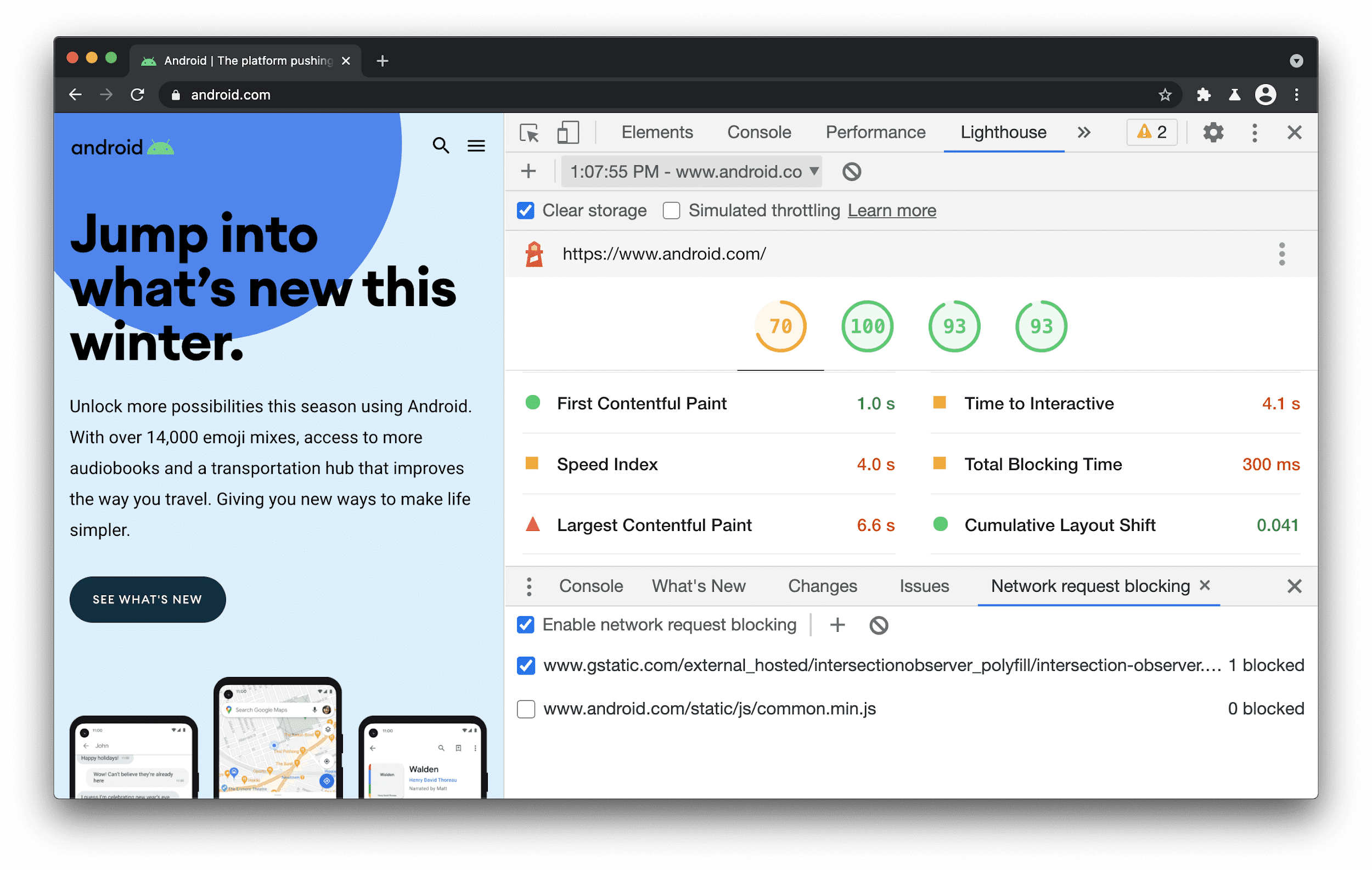Click the block network request icon
This screenshot has height=870, width=1372.
click(878, 625)
